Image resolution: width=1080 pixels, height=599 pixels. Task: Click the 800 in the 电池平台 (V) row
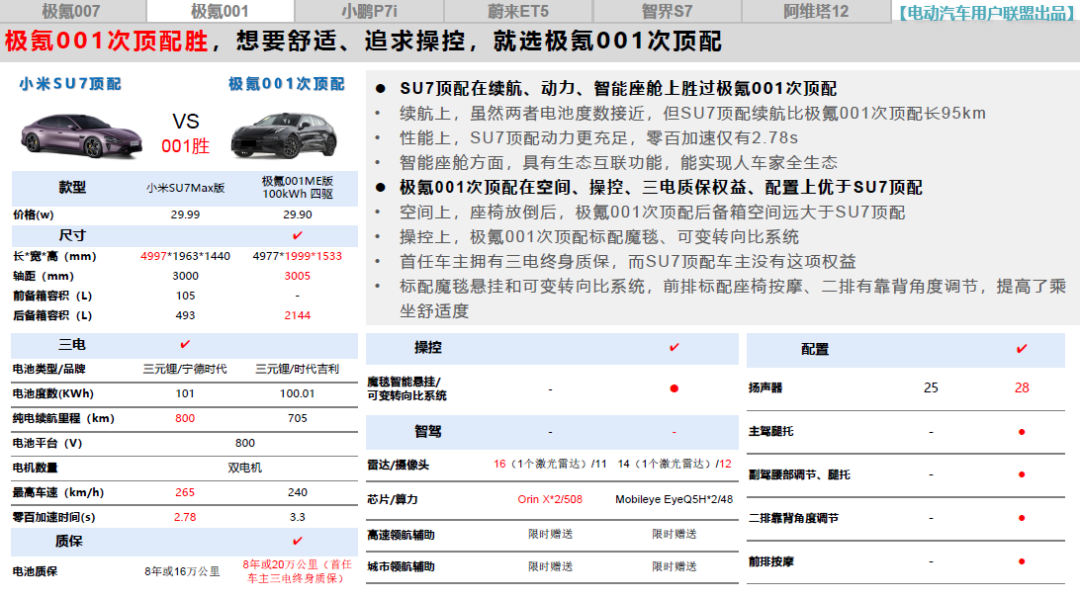point(245,443)
